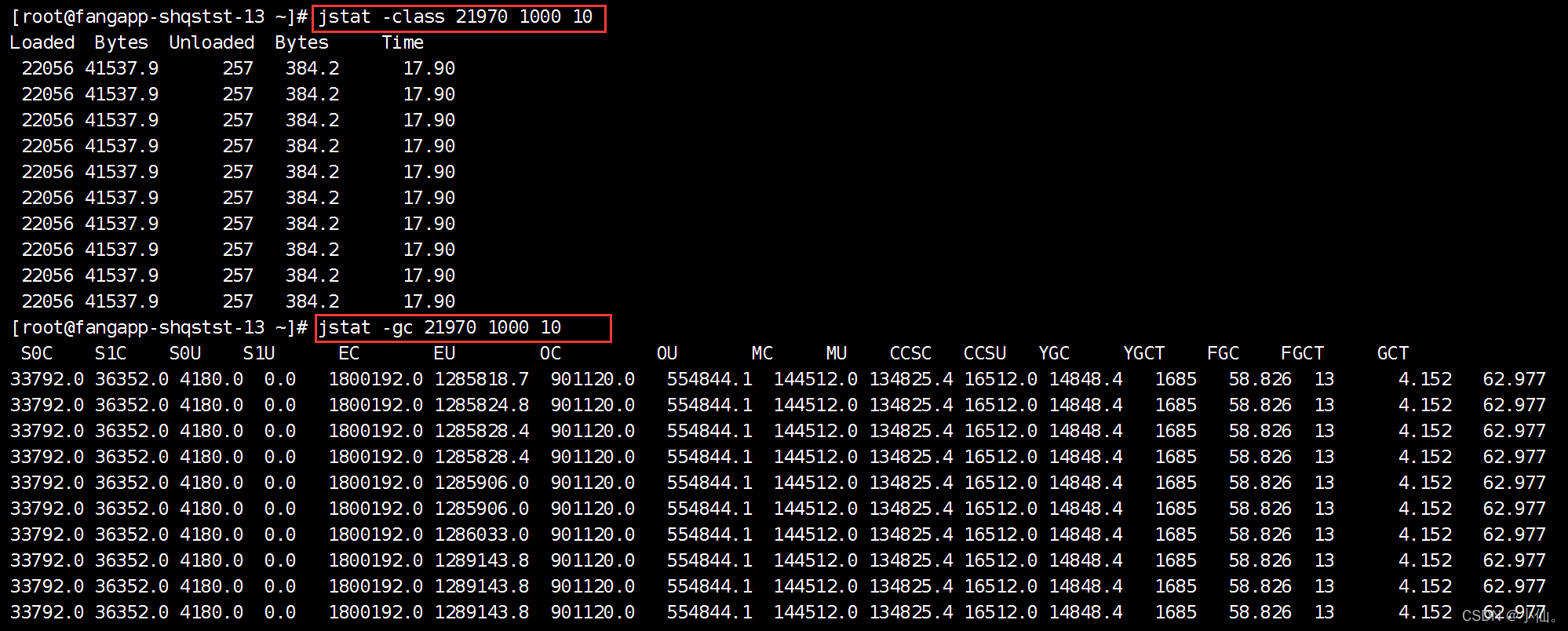
Task: Click the EU column header
Action: [444, 354]
